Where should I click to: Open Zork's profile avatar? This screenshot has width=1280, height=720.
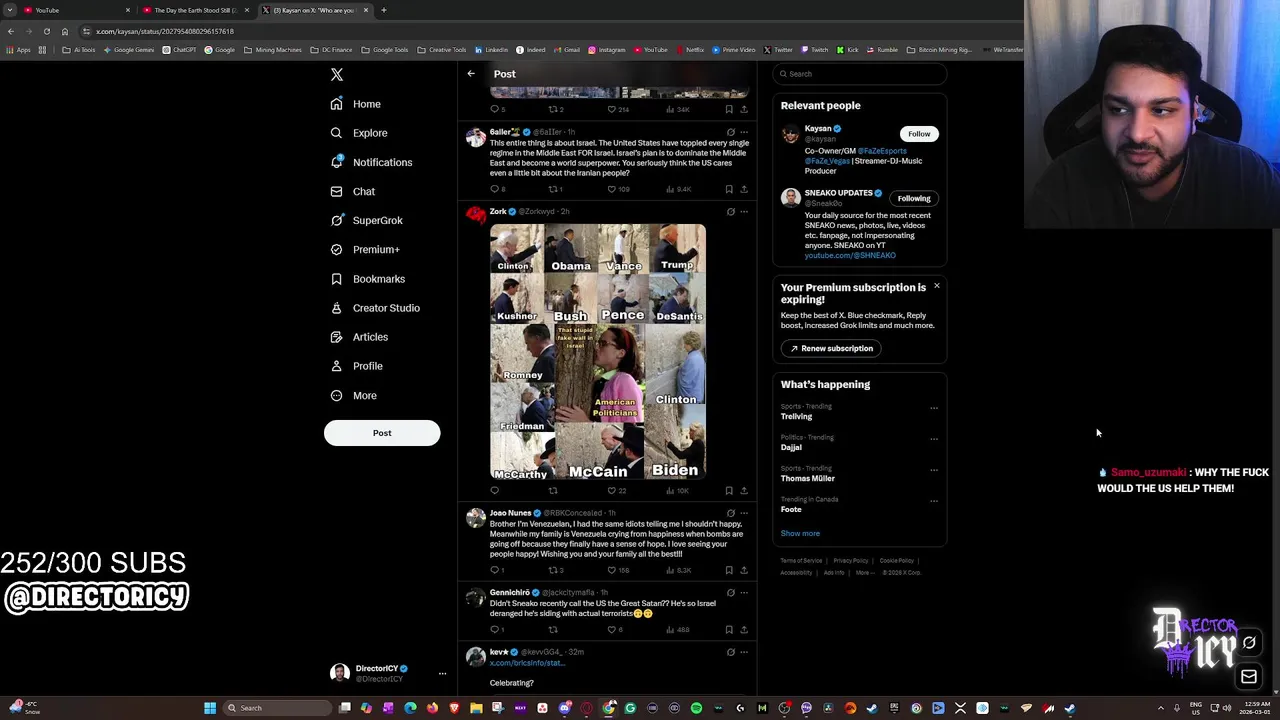click(x=476, y=215)
